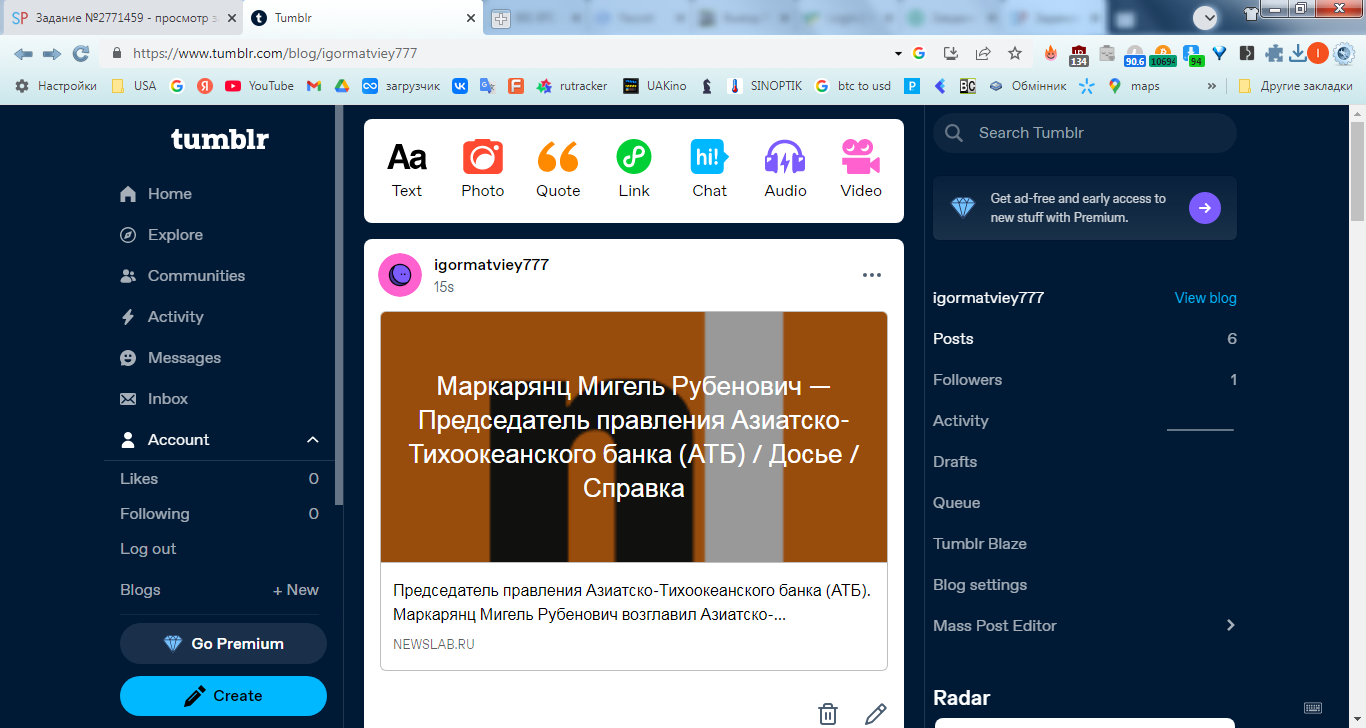
Task: Open Blog settings
Action: 980,585
